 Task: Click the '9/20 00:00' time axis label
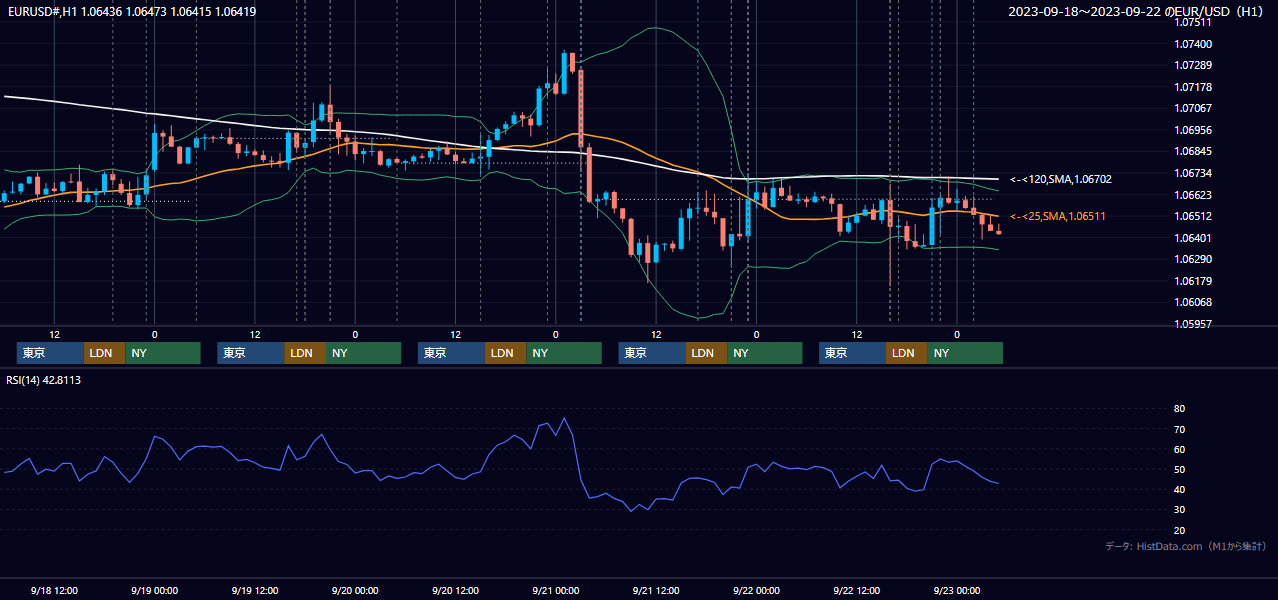[355, 590]
